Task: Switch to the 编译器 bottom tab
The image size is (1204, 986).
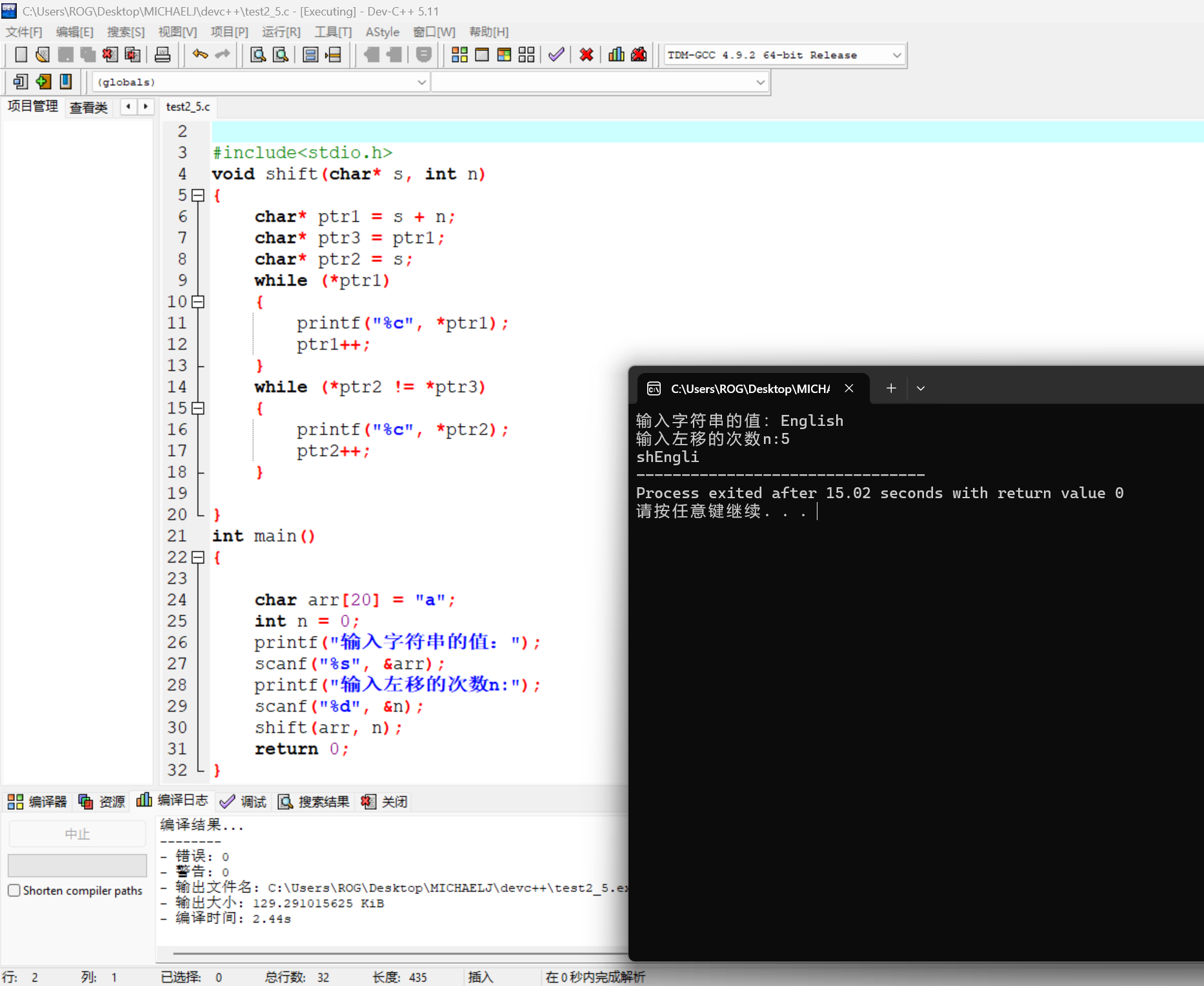Action: 37,801
